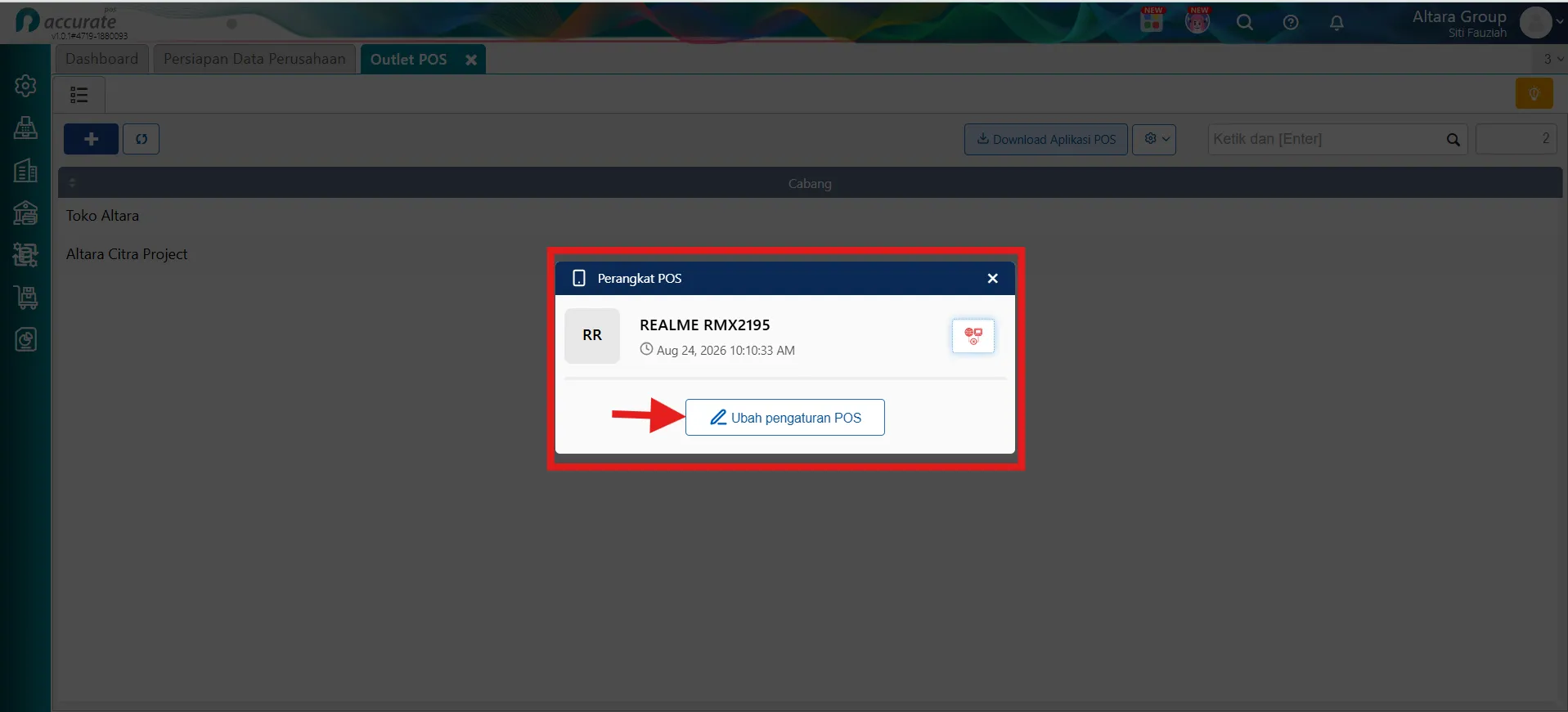Open the NEW apps store icon
The image size is (1568, 712).
tap(1152, 21)
